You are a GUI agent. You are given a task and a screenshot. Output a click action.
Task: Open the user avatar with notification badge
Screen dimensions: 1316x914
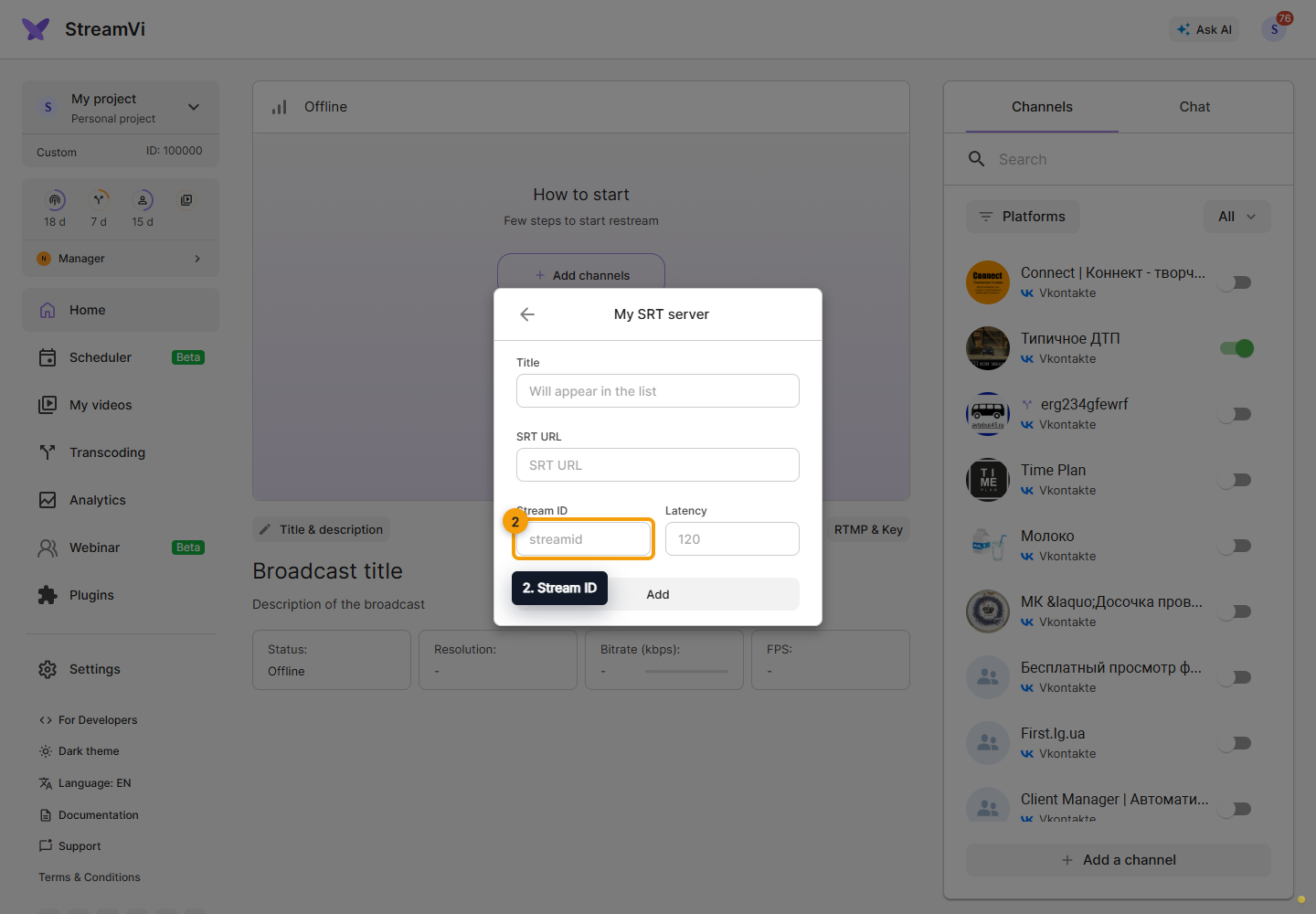(x=1274, y=29)
